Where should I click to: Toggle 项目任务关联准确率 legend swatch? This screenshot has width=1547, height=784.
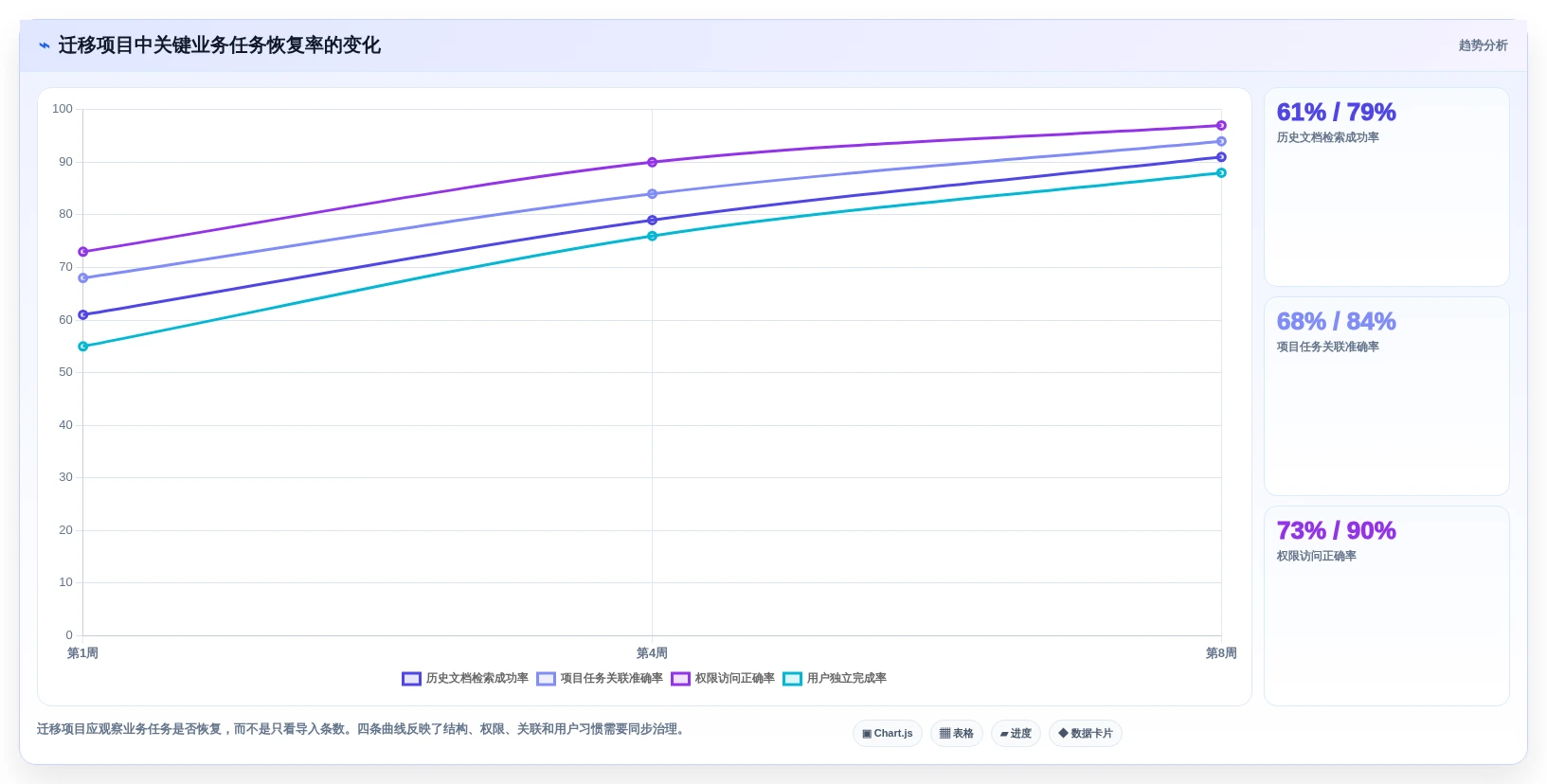(546, 679)
